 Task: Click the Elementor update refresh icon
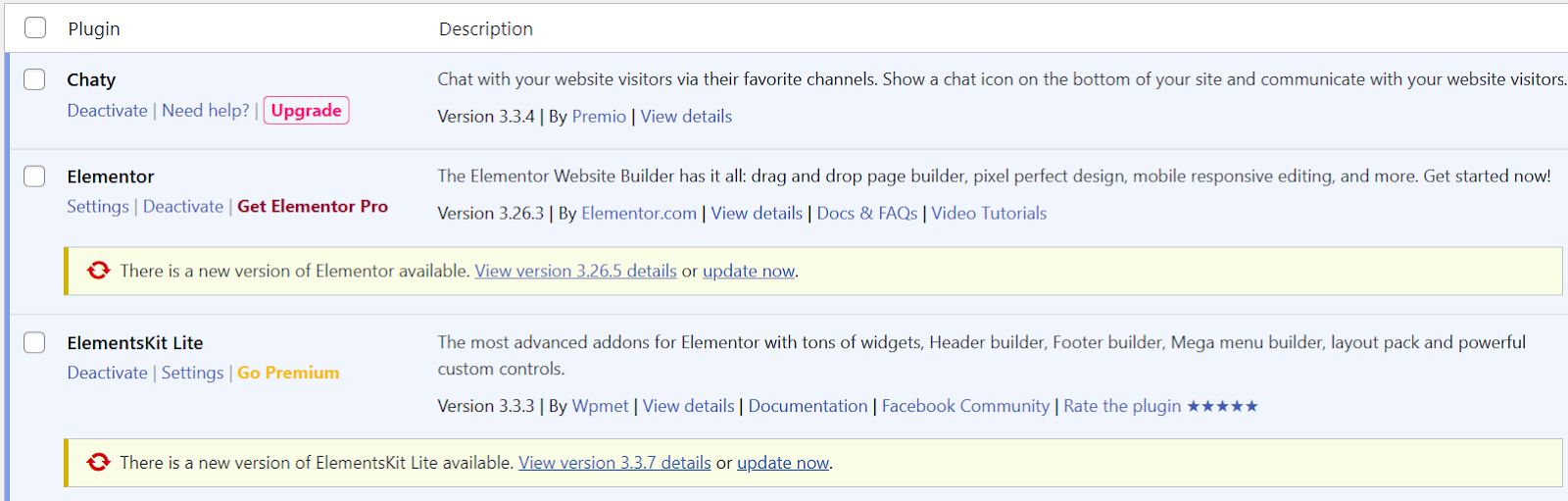coord(98,271)
